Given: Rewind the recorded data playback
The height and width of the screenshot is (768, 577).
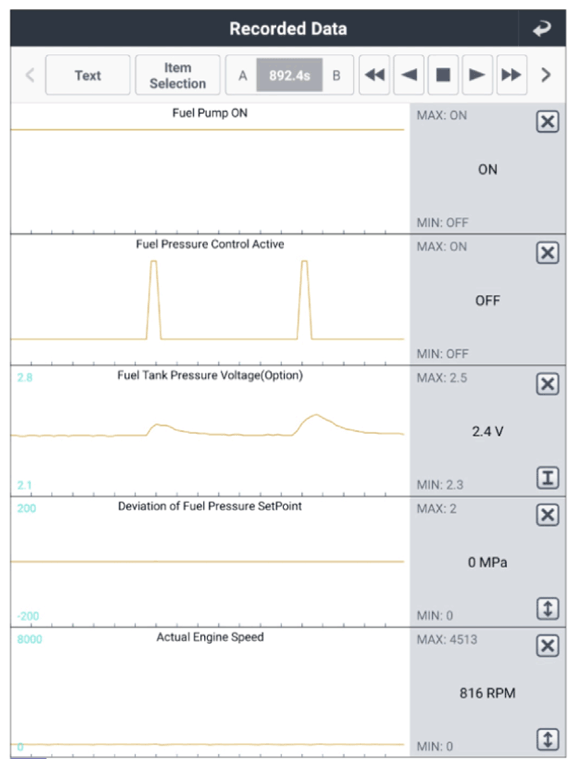Looking at the screenshot, I should tap(375, 75).
